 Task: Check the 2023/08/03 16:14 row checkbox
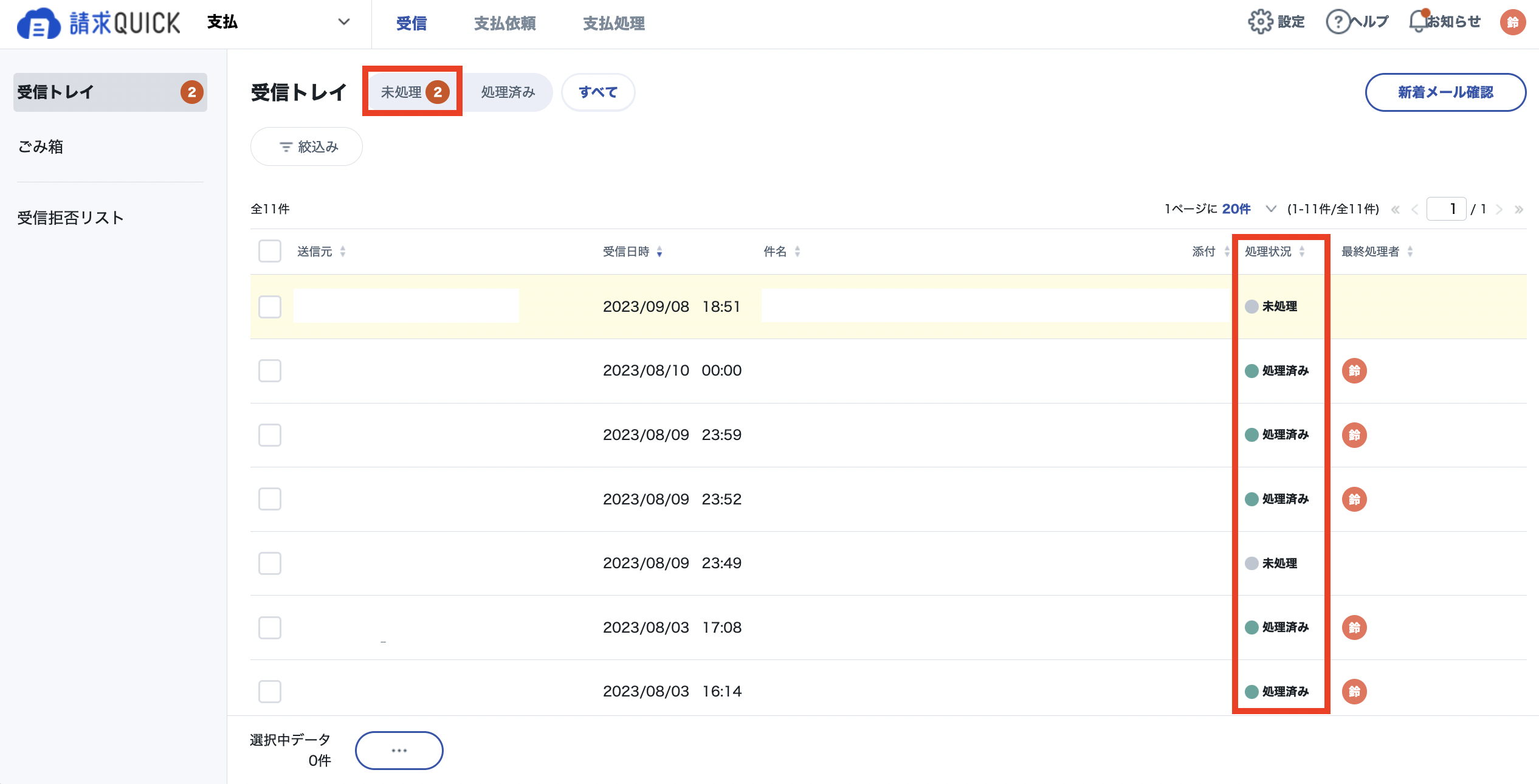[x=270, y=692]
